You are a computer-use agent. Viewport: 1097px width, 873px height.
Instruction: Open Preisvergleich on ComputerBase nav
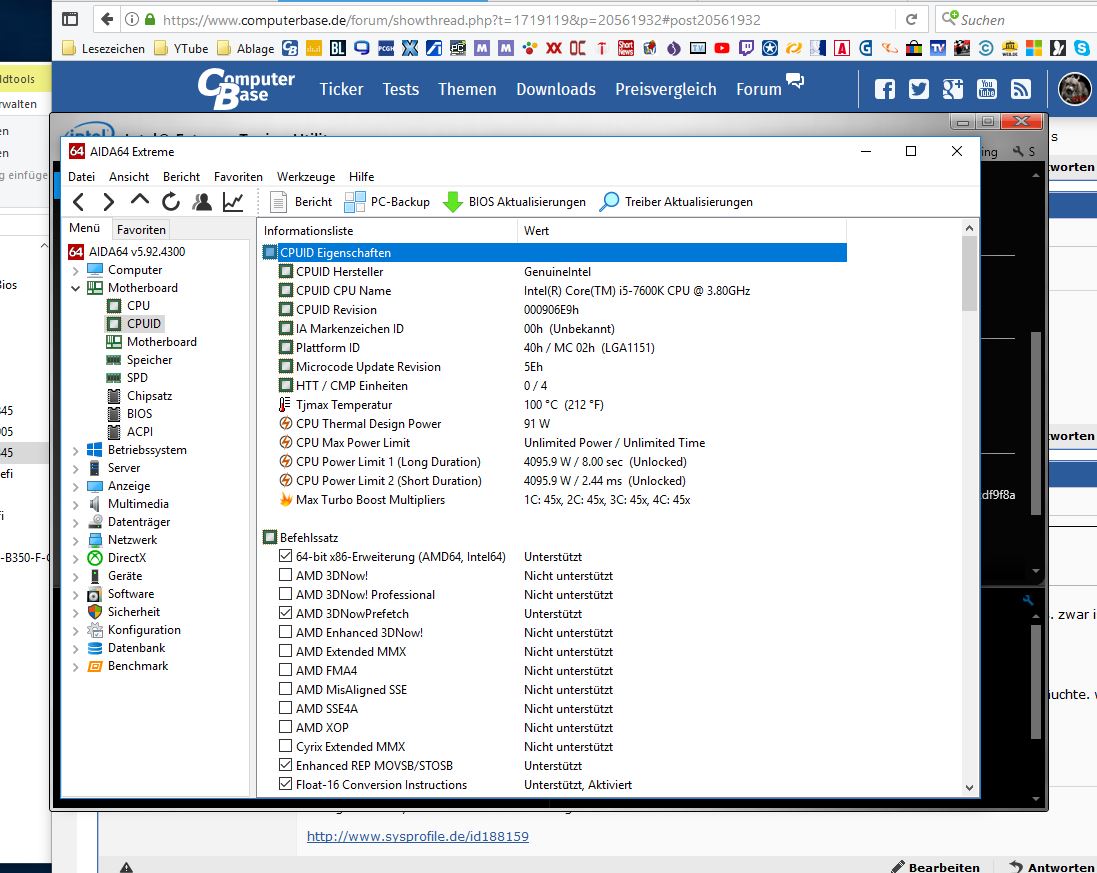(666, 90)
